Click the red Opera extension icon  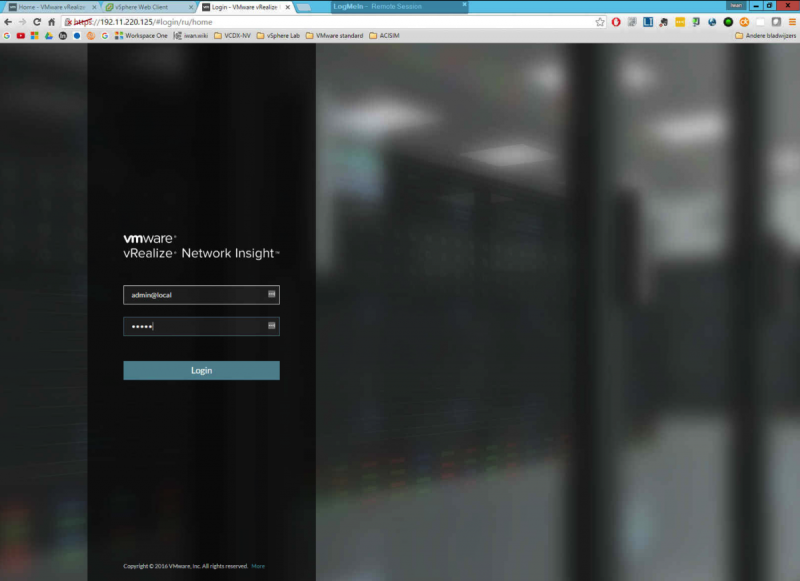(x=616, y=21)
